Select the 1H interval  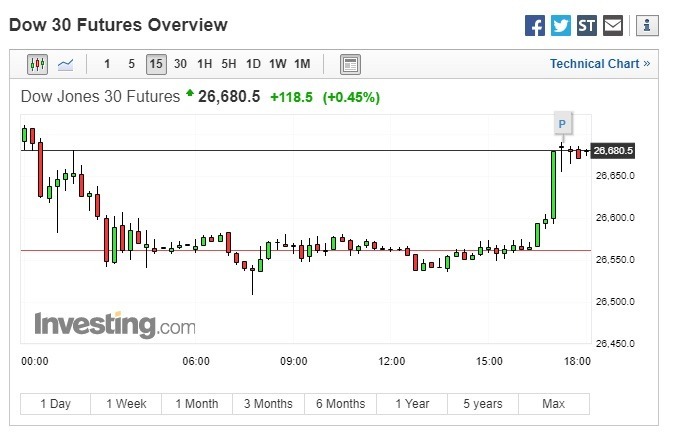[204, 64]
